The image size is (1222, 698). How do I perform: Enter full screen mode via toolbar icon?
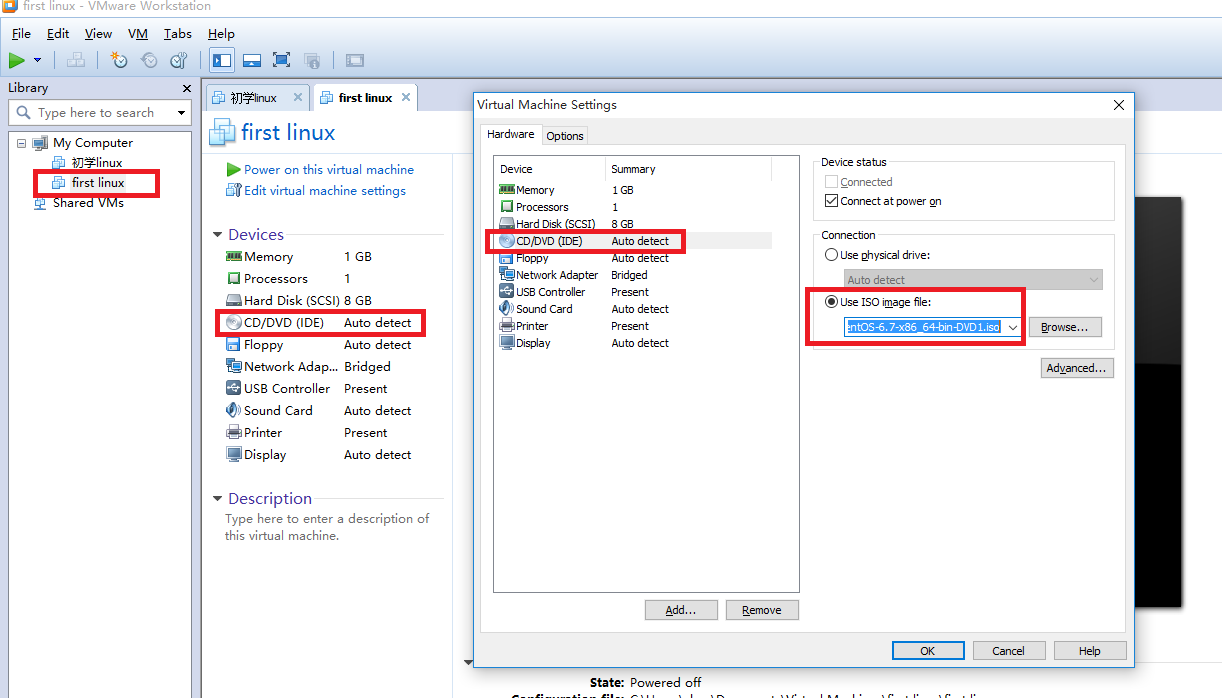(x=282, y=61)
